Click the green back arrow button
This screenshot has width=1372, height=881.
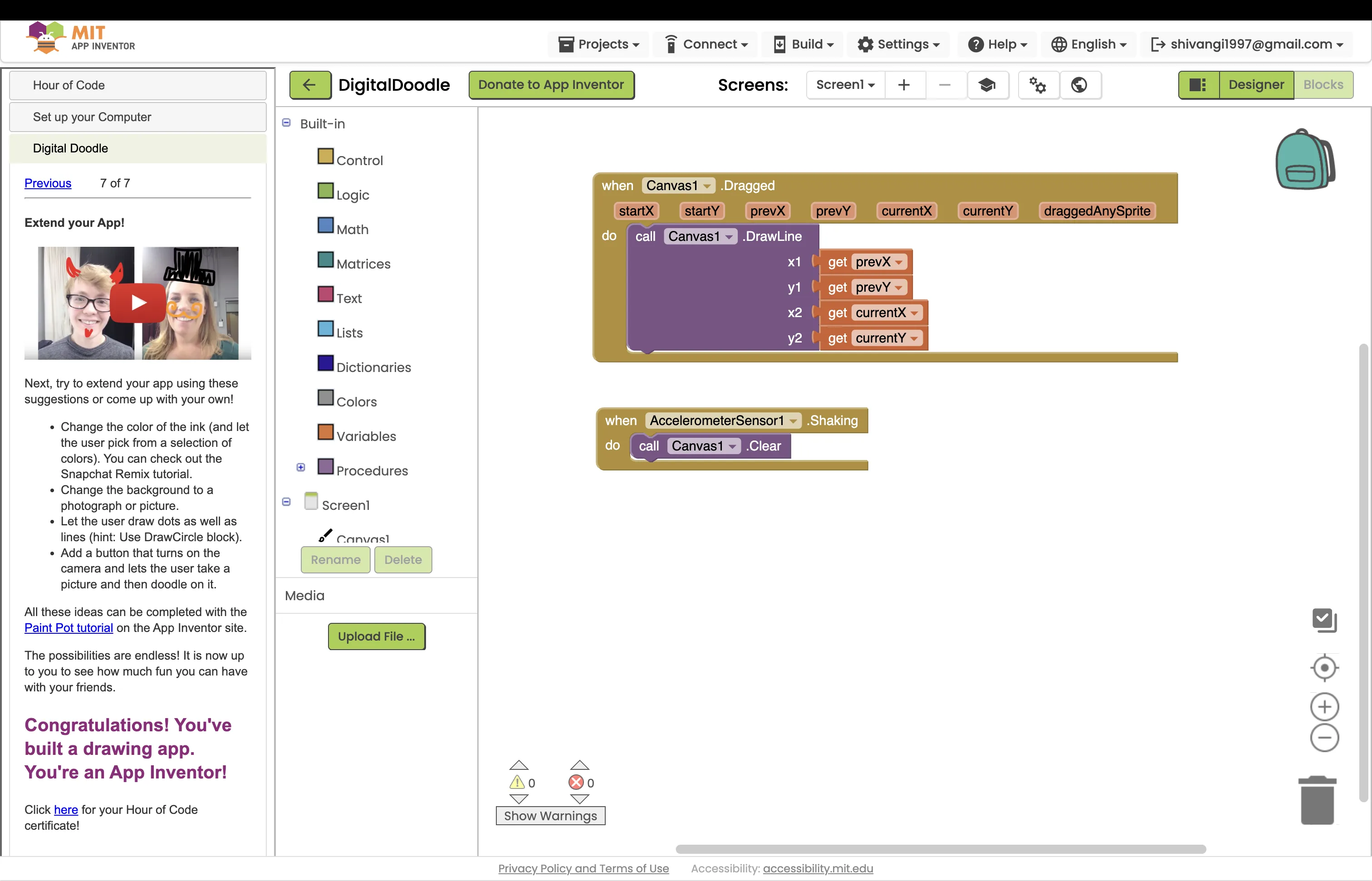[x=309, y=85]
